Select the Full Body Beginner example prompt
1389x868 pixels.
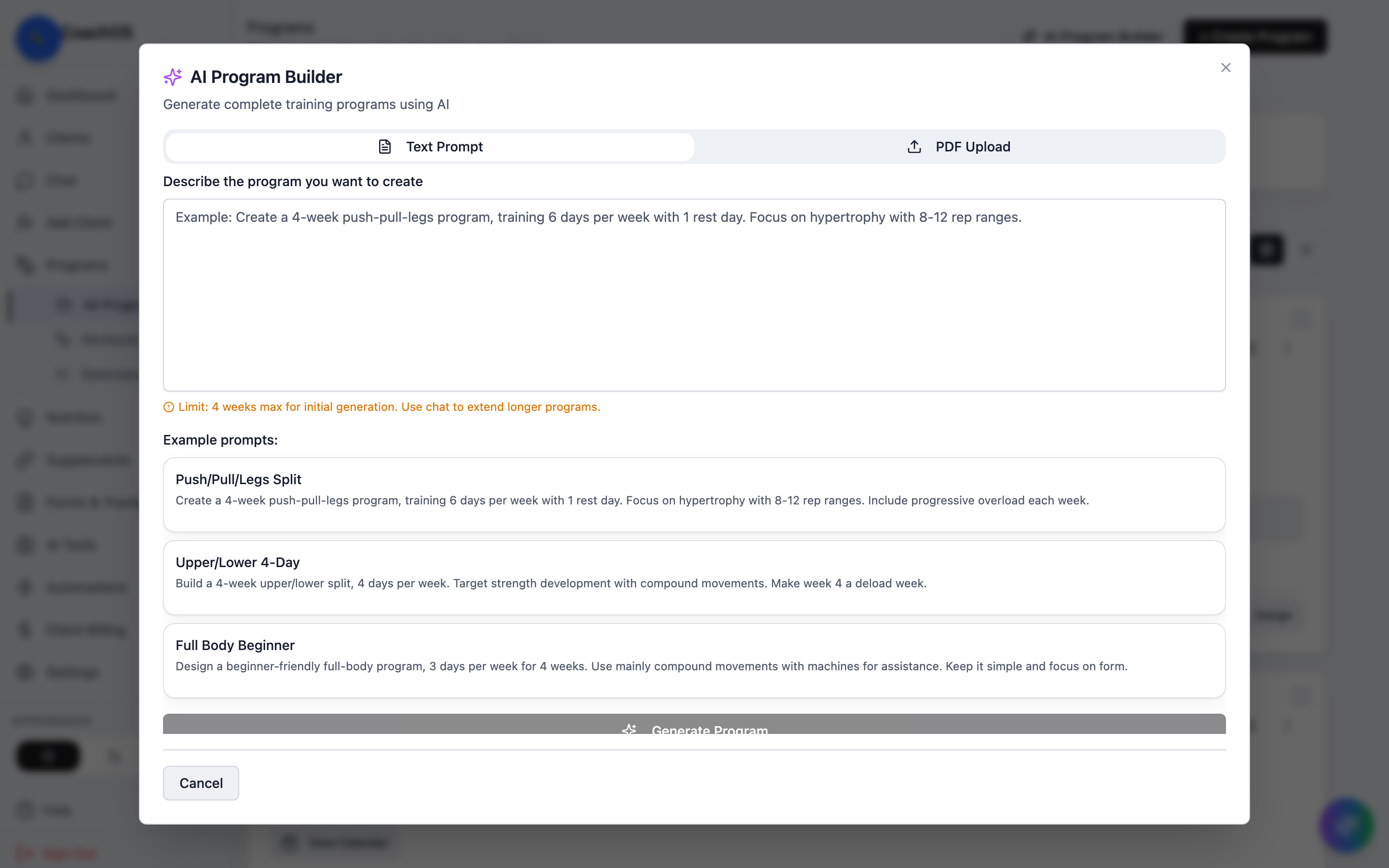[x=694, y=661]
